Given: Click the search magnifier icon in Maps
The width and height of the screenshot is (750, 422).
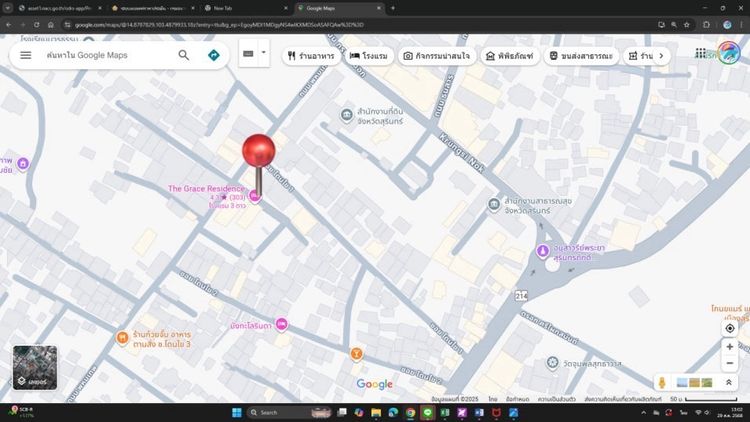Looking at the screenshot, I should tap(184, 56).
